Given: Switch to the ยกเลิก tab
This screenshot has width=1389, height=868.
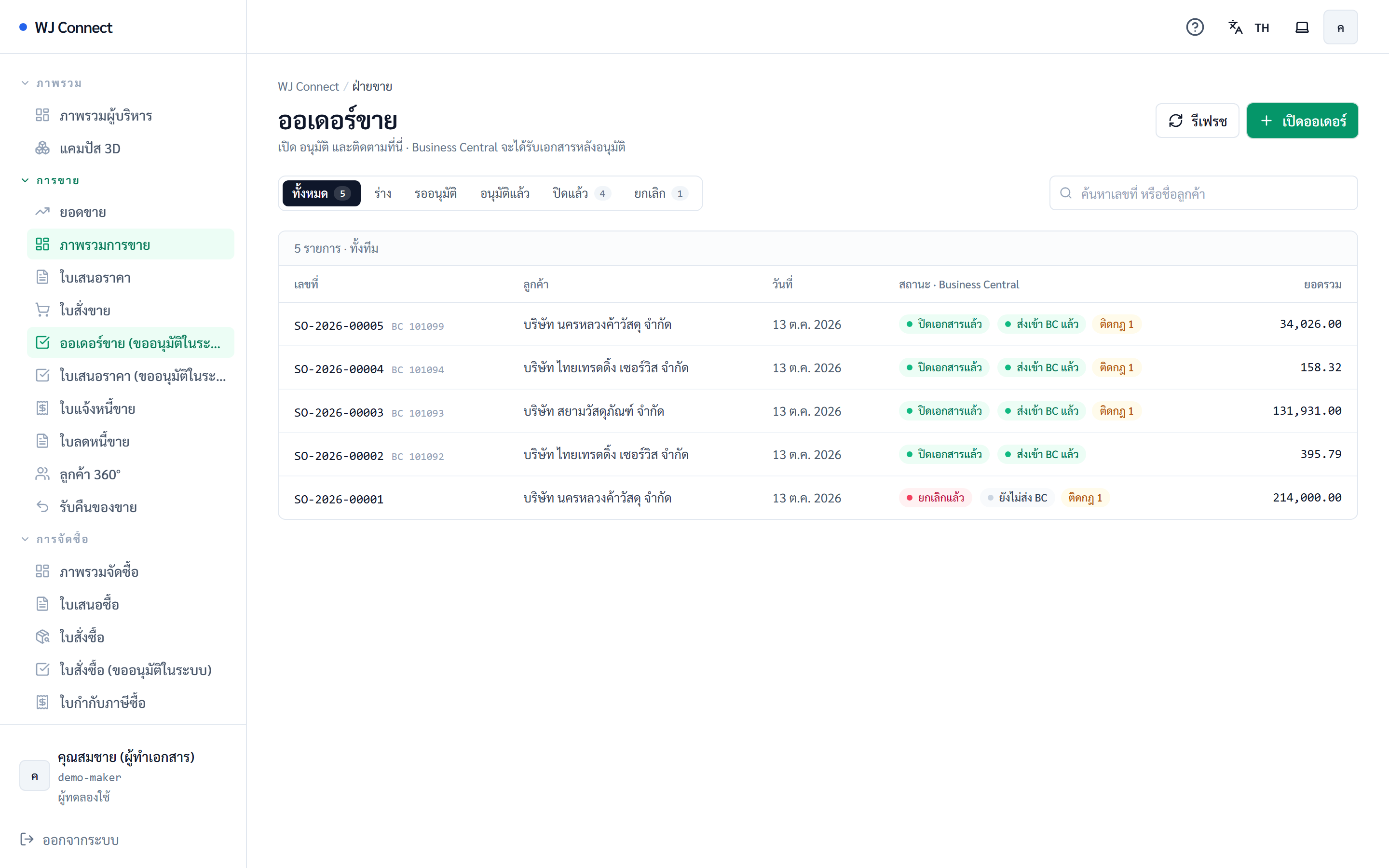Looking at the screenshot, I should tap(660, 193).
